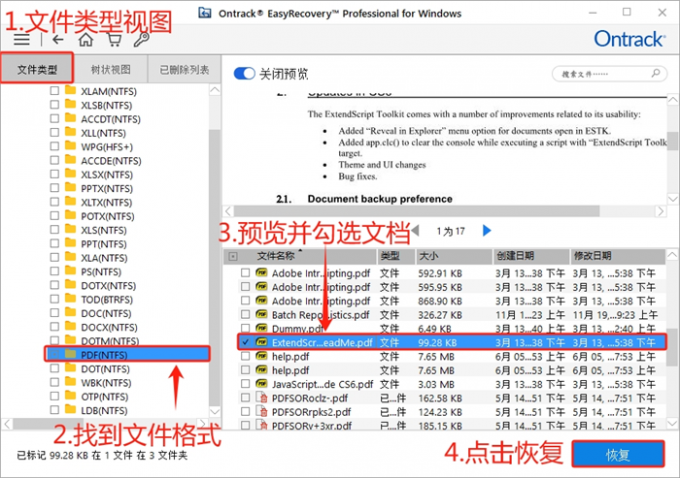Click the XLS(NTFS) folder icon
This screenshot has width=680, height=478.
coord(70,229)
